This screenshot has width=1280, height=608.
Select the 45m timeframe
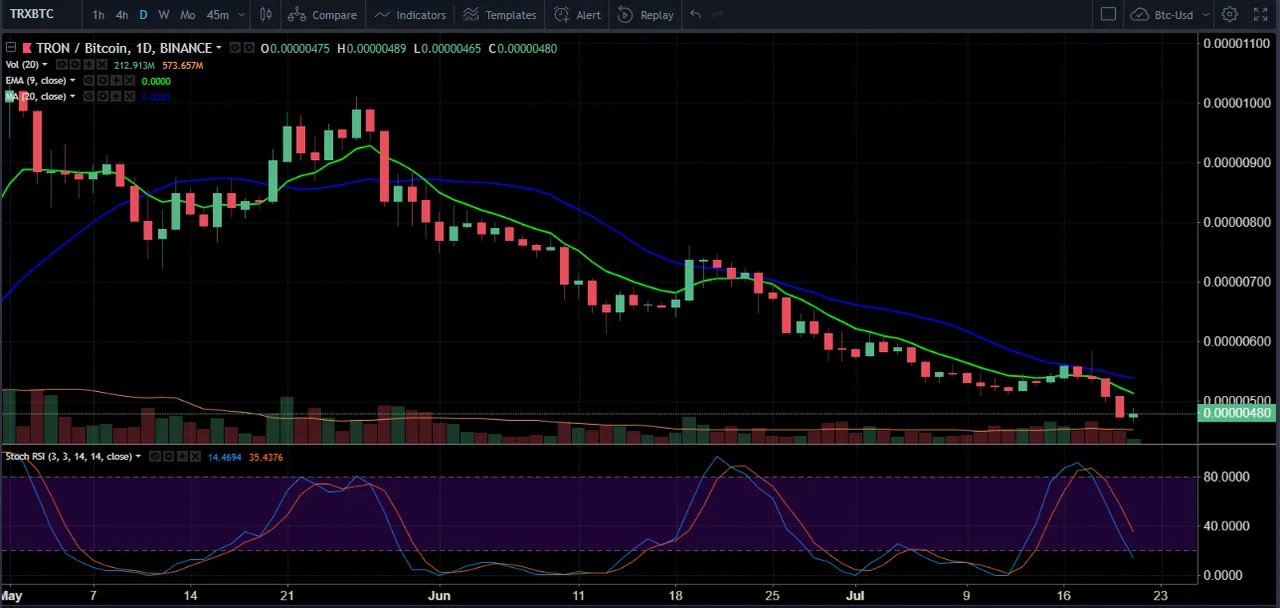[217, 14]
